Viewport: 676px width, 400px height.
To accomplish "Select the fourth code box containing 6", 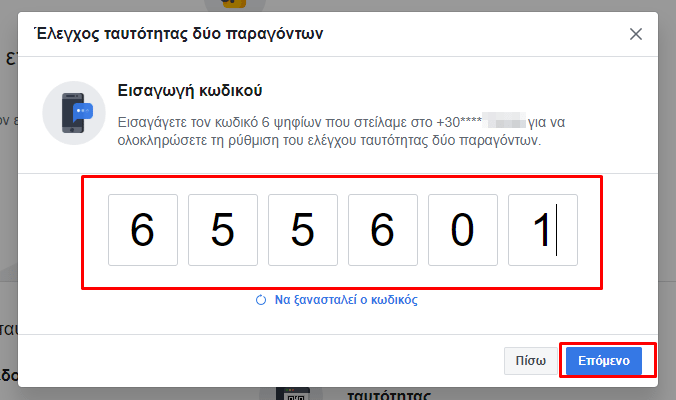I will [383, 230].
